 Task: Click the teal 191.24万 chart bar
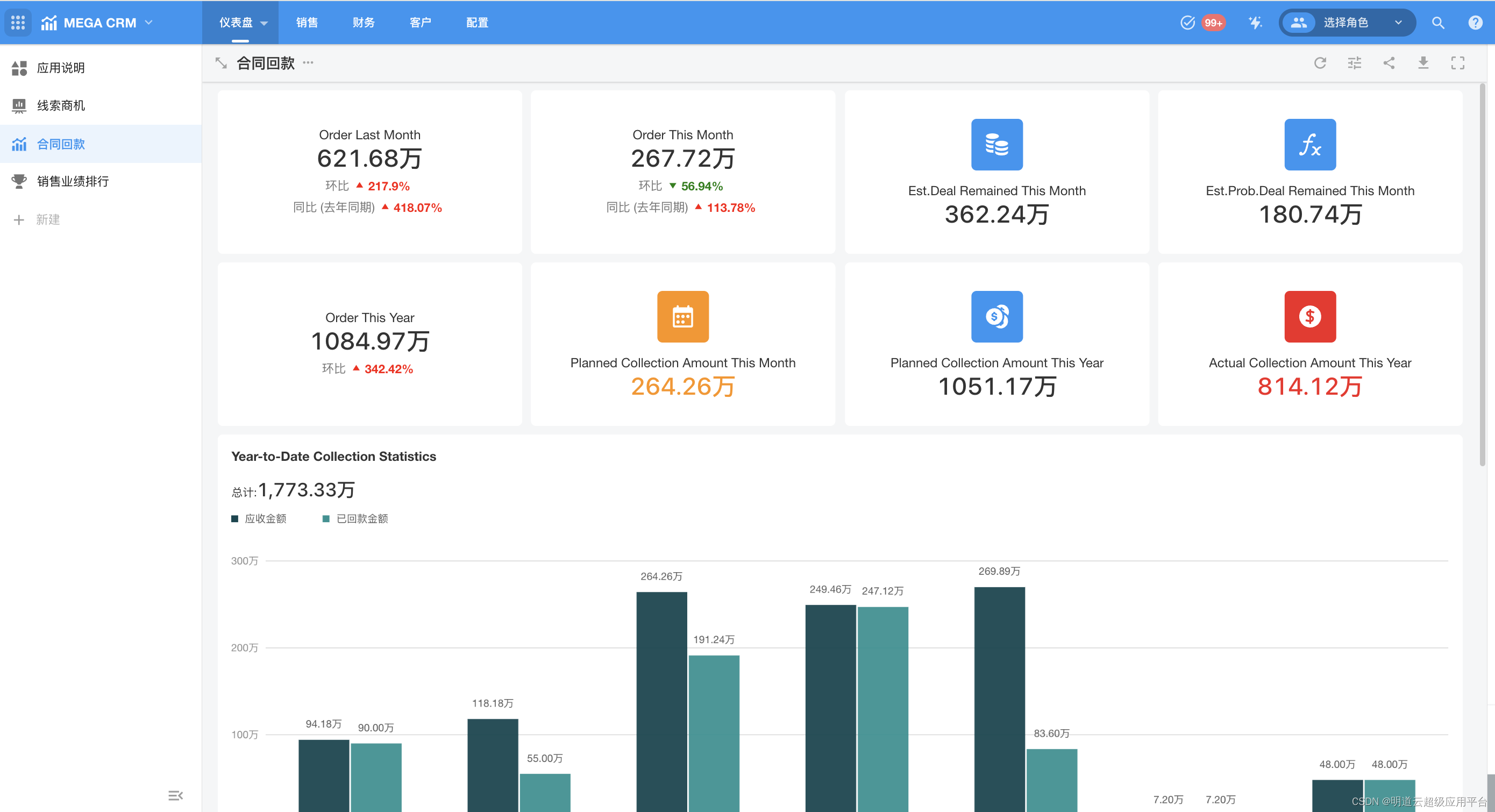tap(714, 733)
